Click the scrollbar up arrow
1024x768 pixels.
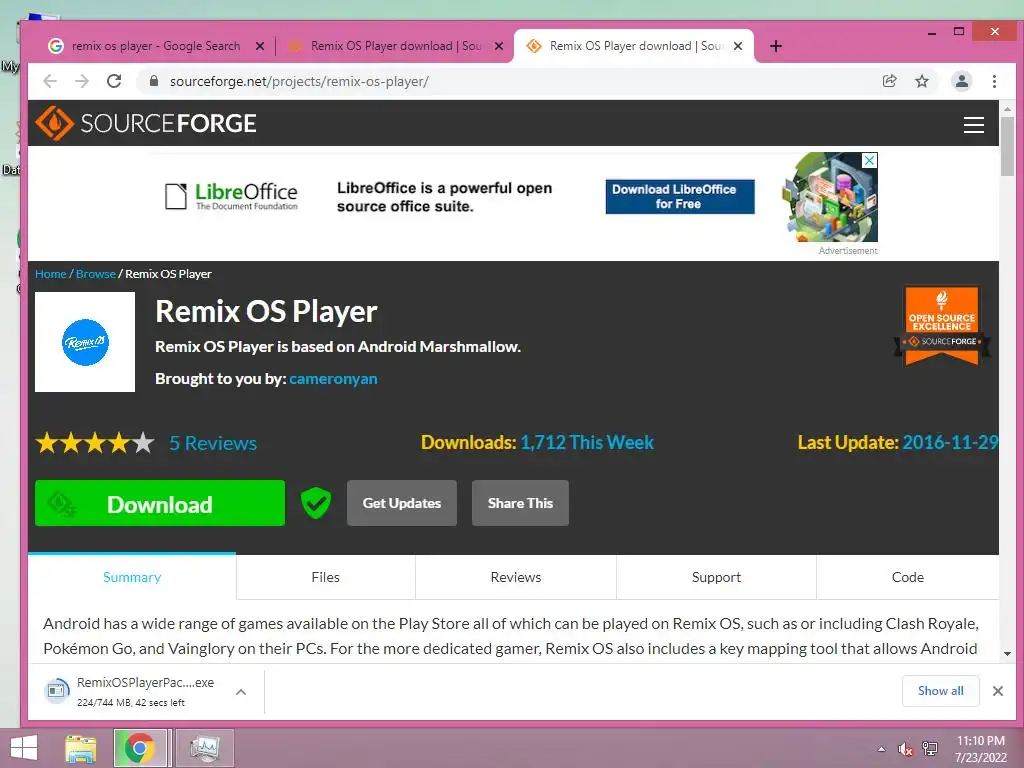point(1007,108)
